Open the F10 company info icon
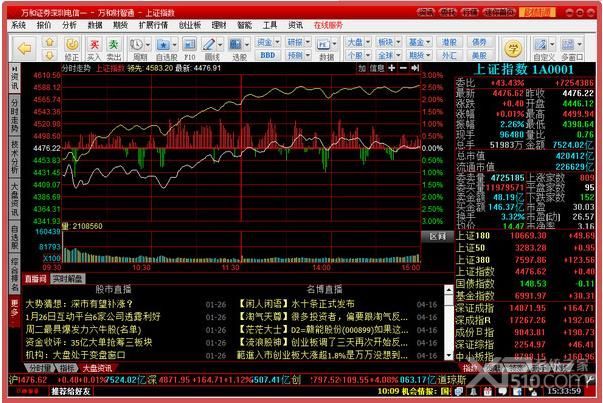603x403 pixels. click(x=189, y=45)
